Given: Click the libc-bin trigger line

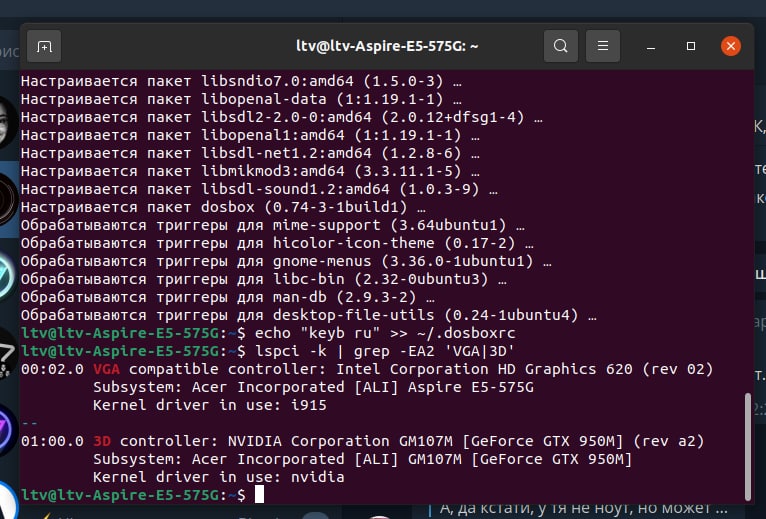Looking at the screenshot, I should 263,279.
